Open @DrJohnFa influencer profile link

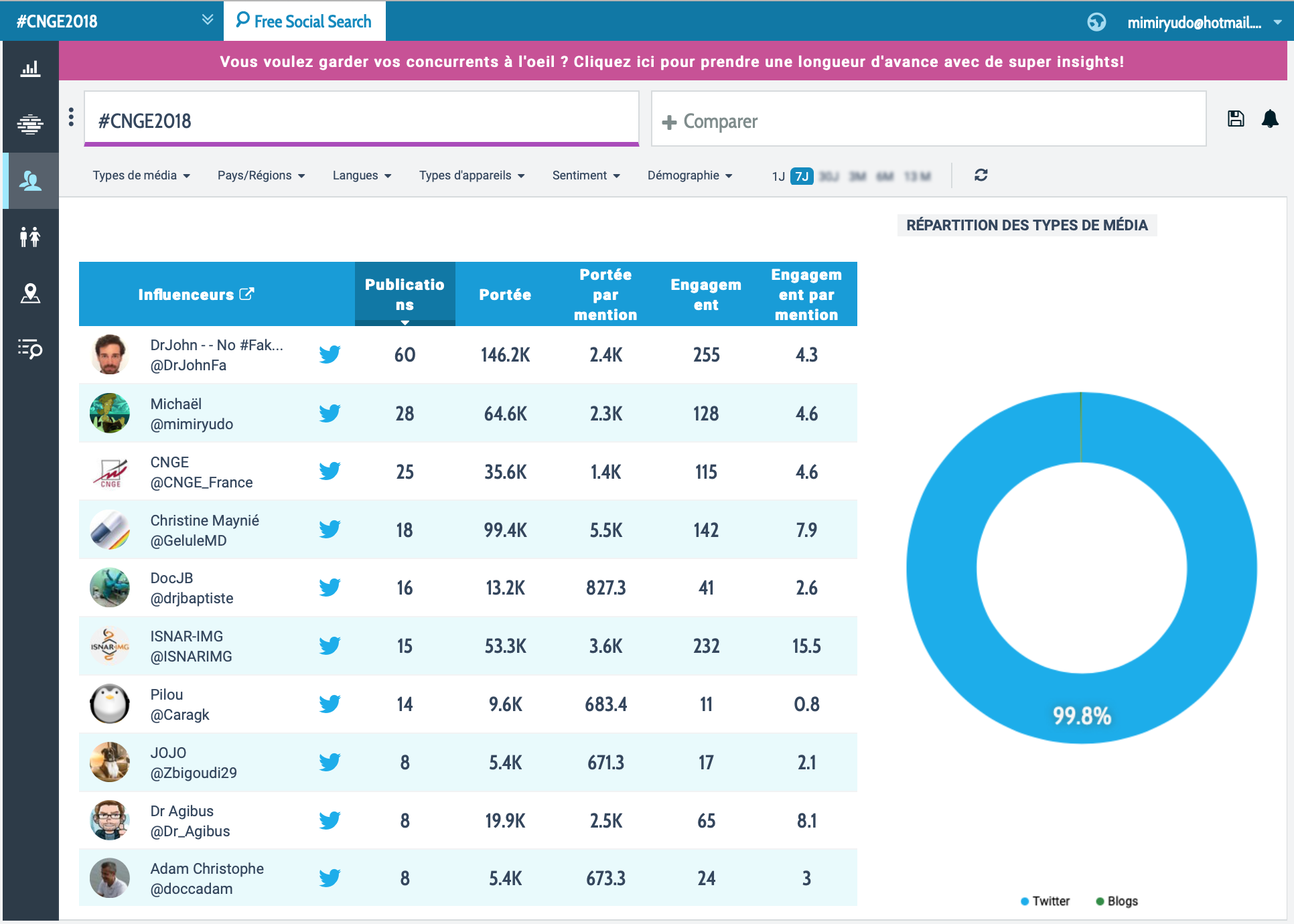click(188, 366)
